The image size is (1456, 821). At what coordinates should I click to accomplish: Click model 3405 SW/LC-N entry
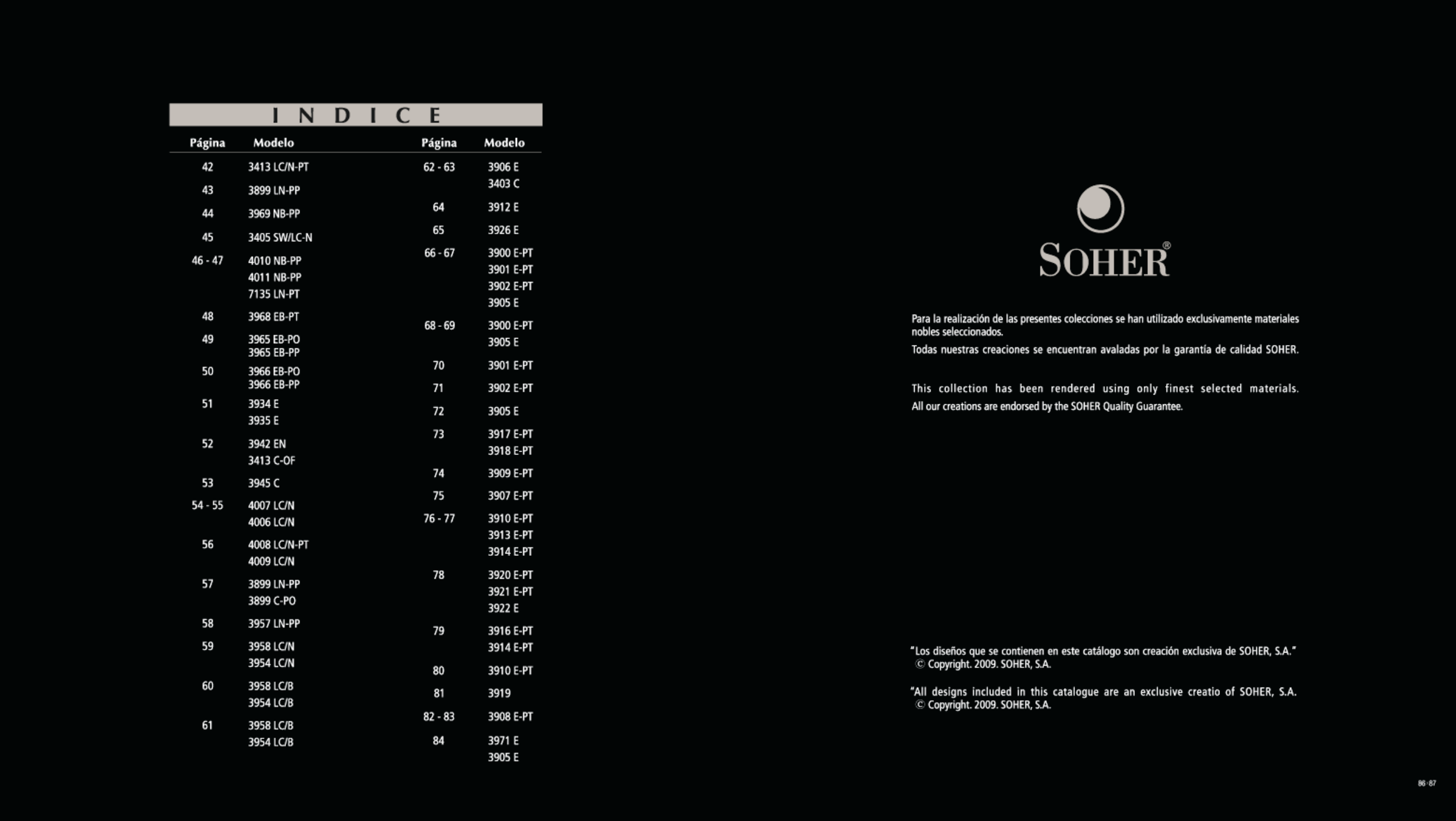(280, 238)
